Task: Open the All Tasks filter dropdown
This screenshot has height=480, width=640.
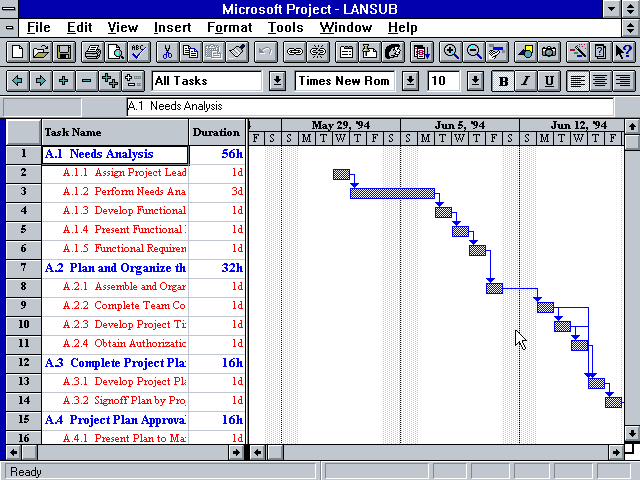Action: point(277,81)
